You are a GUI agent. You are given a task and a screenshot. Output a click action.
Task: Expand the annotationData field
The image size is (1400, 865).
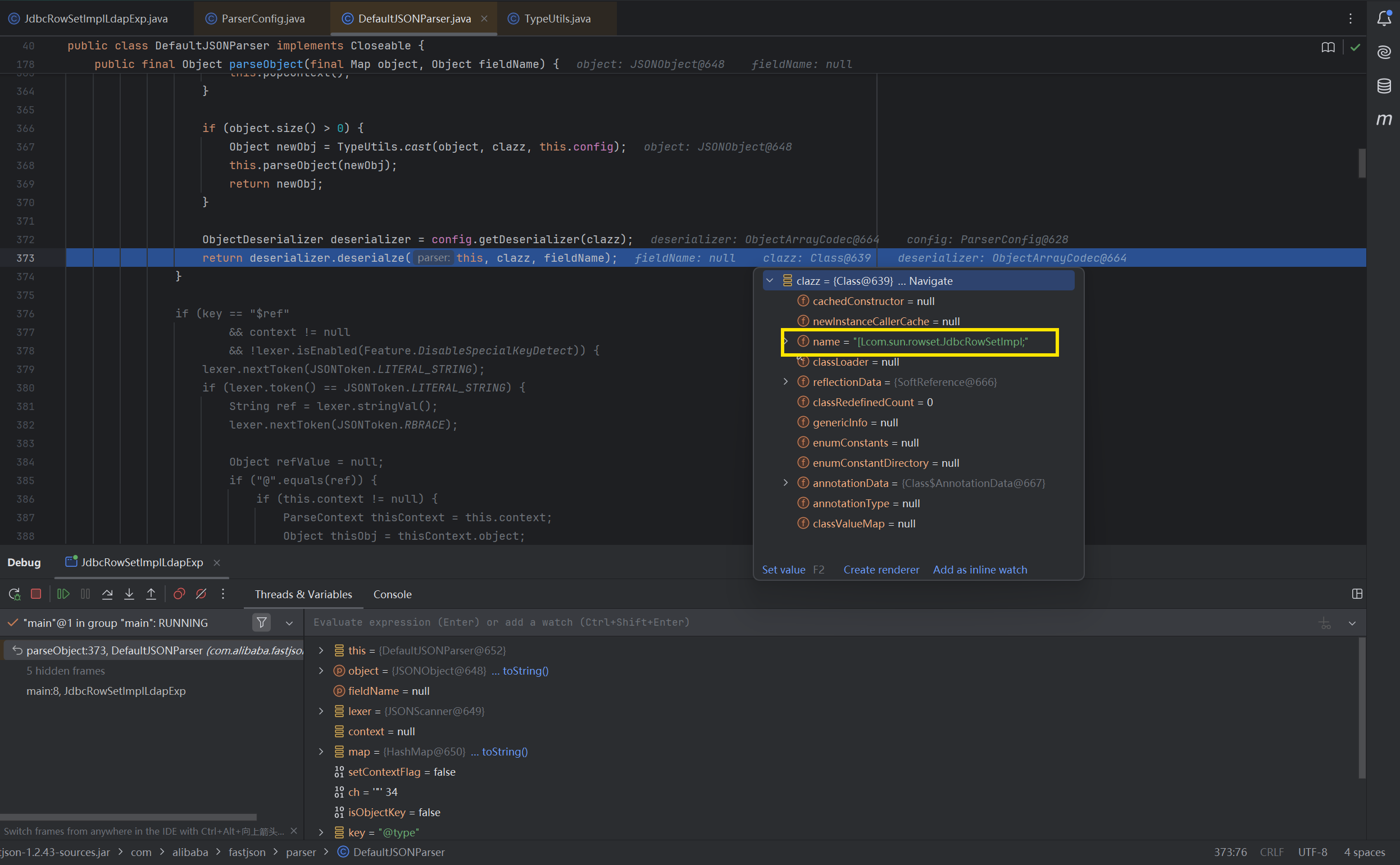coord(786,483)
